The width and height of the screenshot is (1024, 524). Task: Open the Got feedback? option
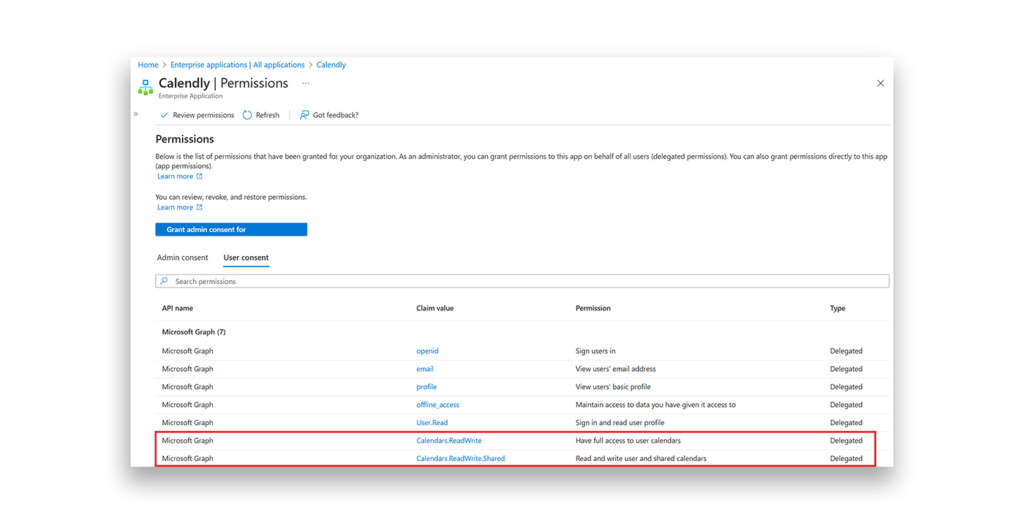point(329,115)
